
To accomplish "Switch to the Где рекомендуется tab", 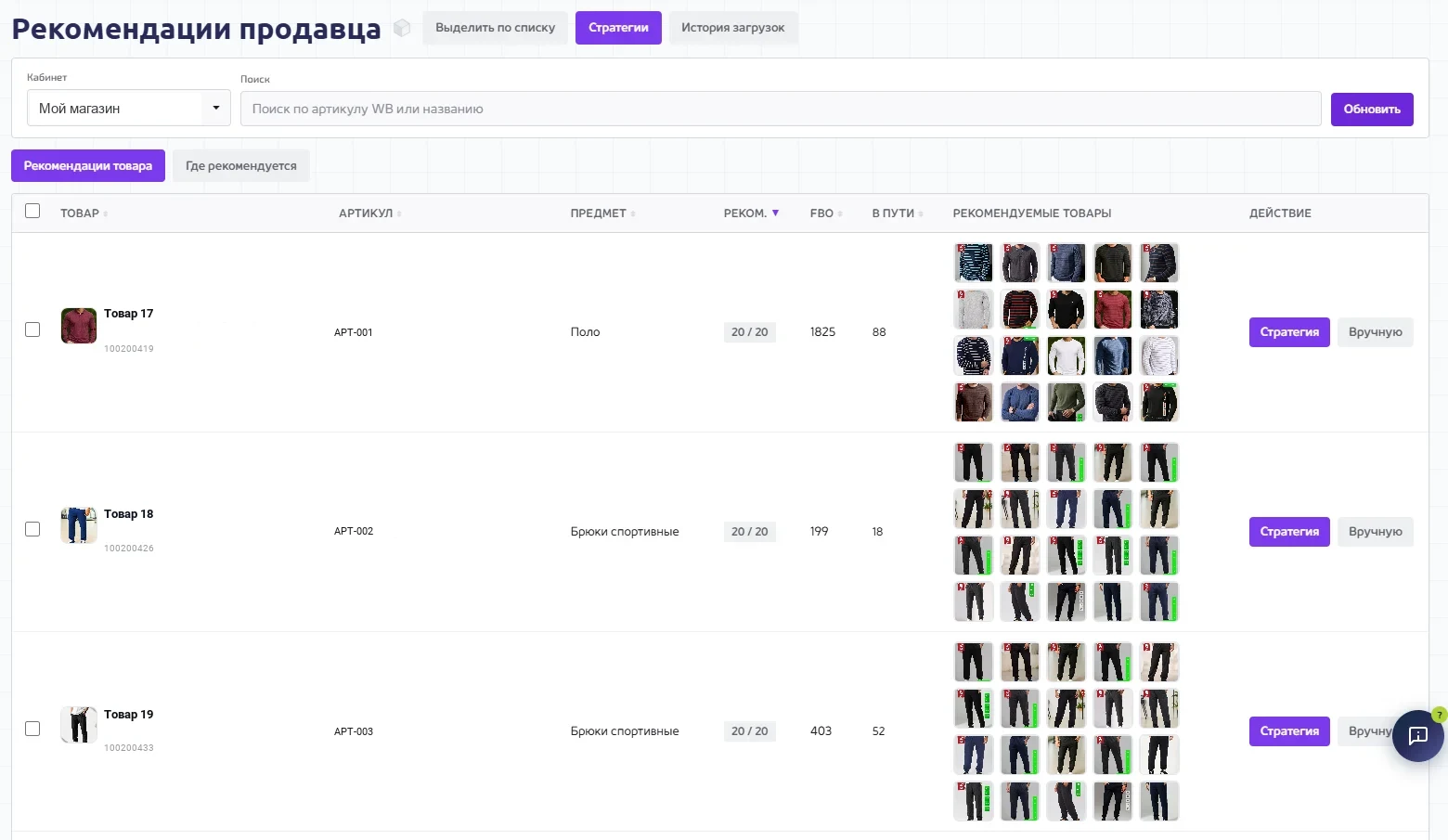I will pyautogui.click(x=241, y=166).
